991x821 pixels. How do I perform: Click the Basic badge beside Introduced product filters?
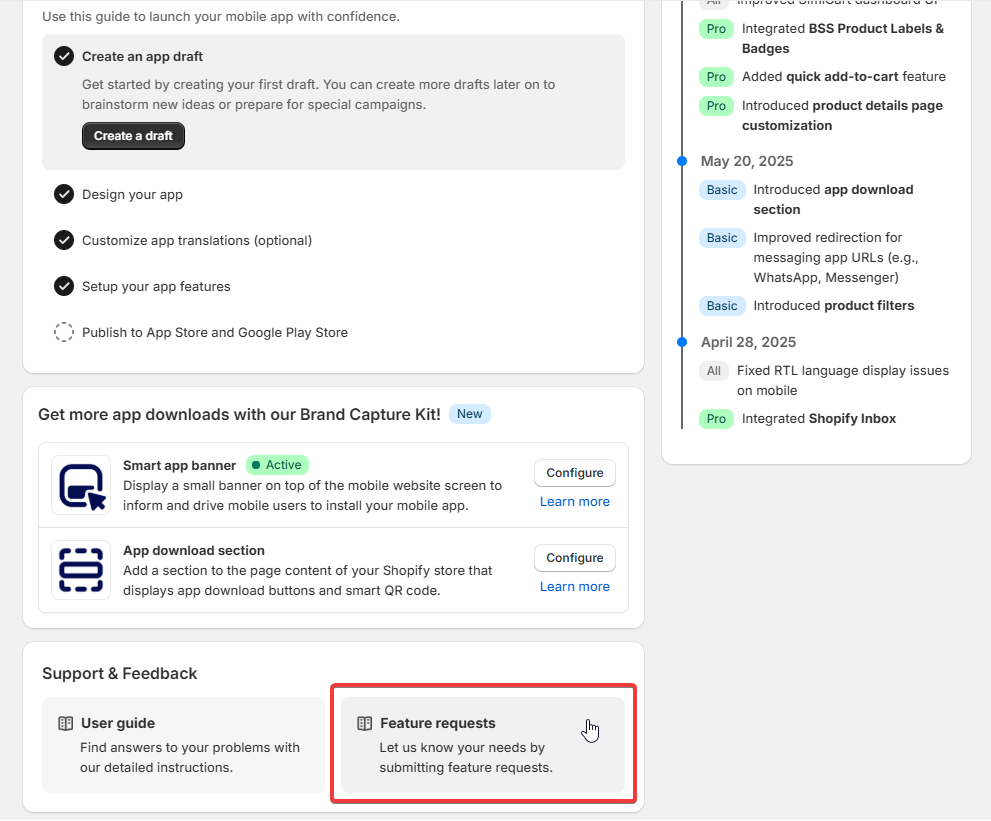coord(722,306)
